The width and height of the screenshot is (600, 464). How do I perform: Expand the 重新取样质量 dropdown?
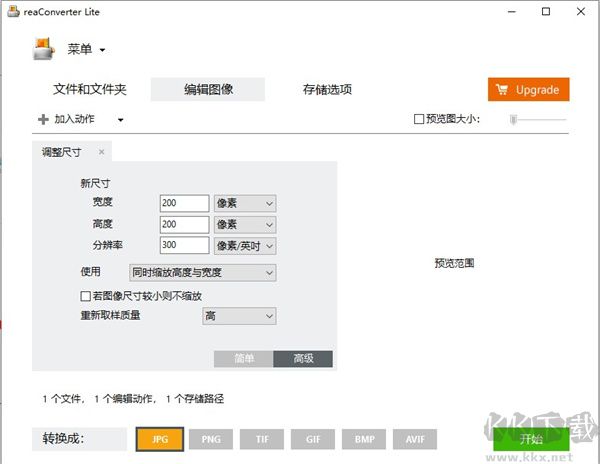[238, 316]
